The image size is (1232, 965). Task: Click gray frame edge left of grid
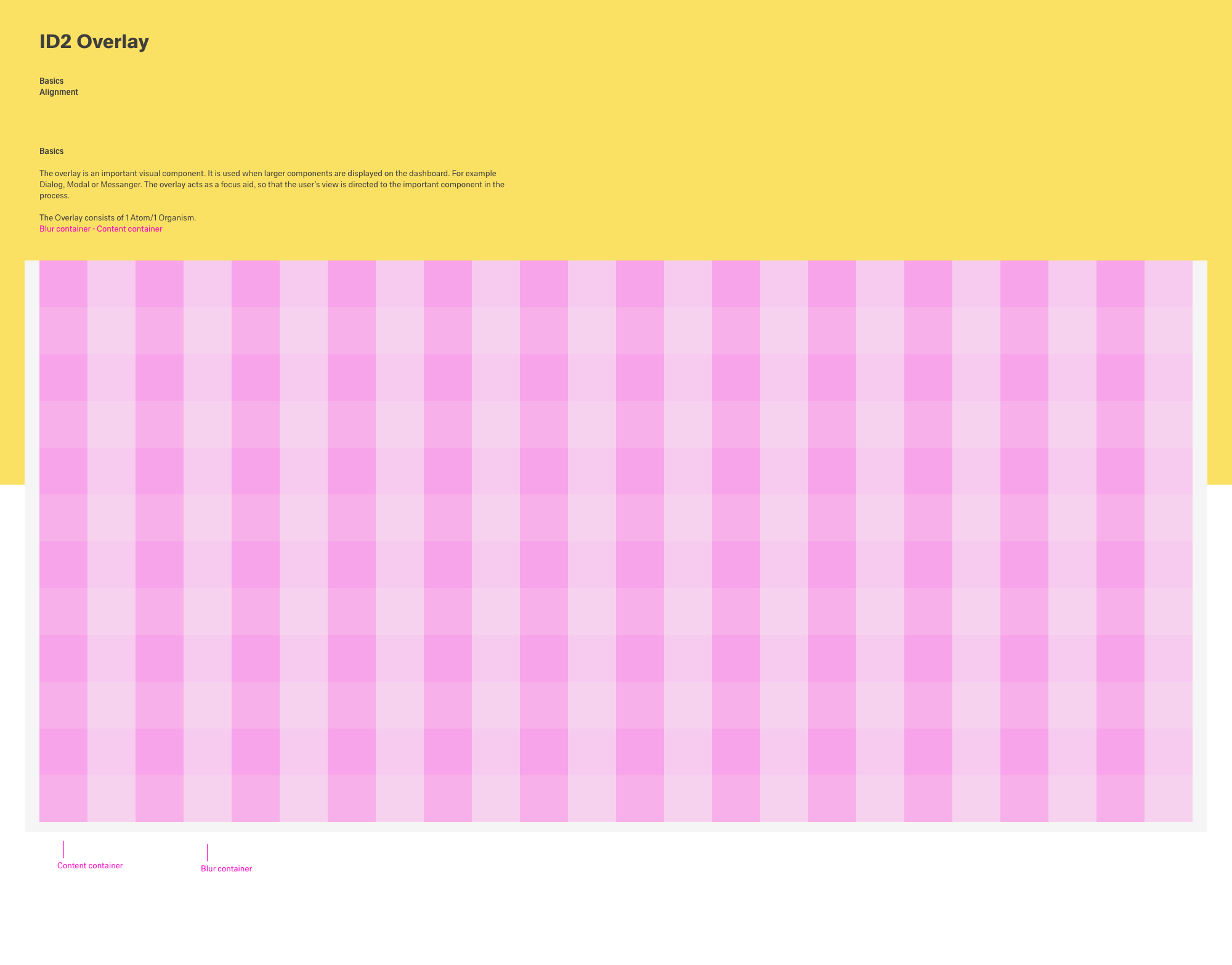coord(32,554)
